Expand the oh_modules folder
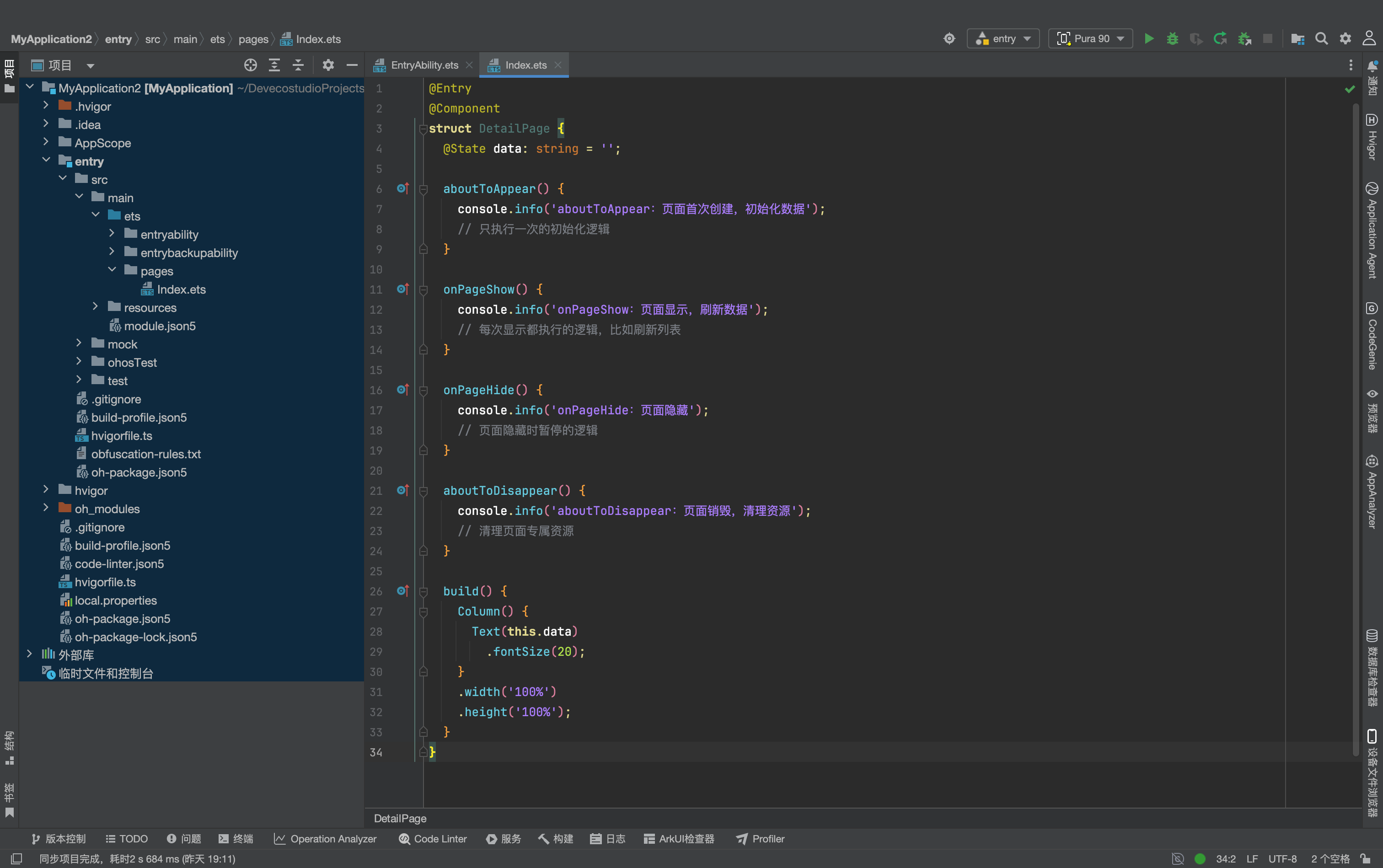The height and width of the screenshot is (868, 1383). coord(46,508)
